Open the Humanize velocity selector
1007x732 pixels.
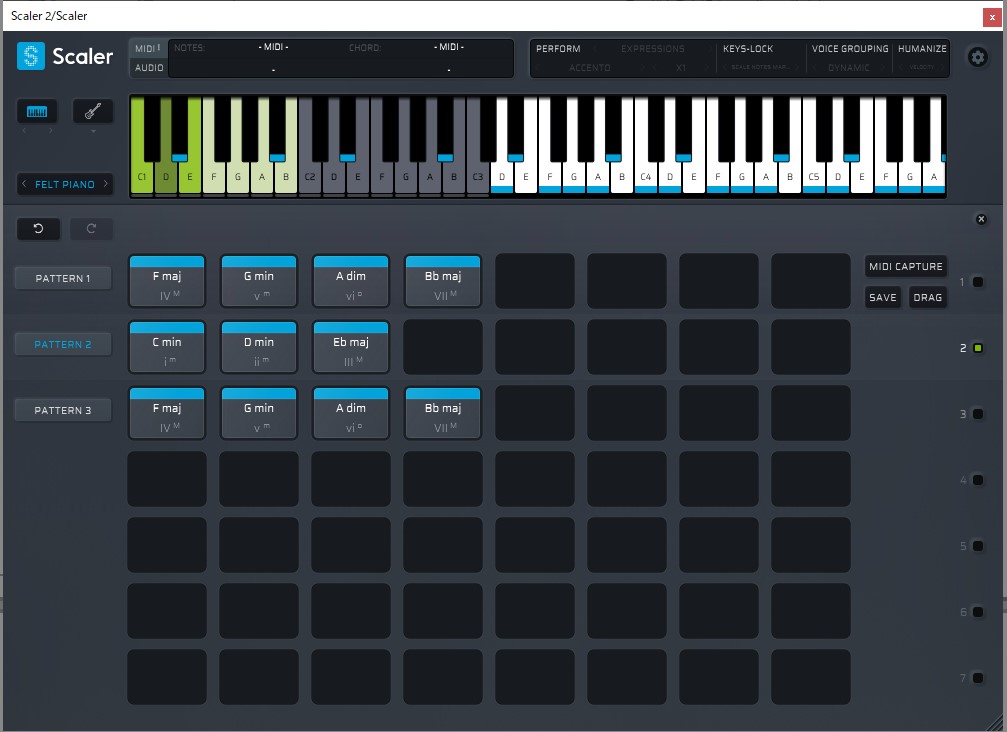click(922, 67)
